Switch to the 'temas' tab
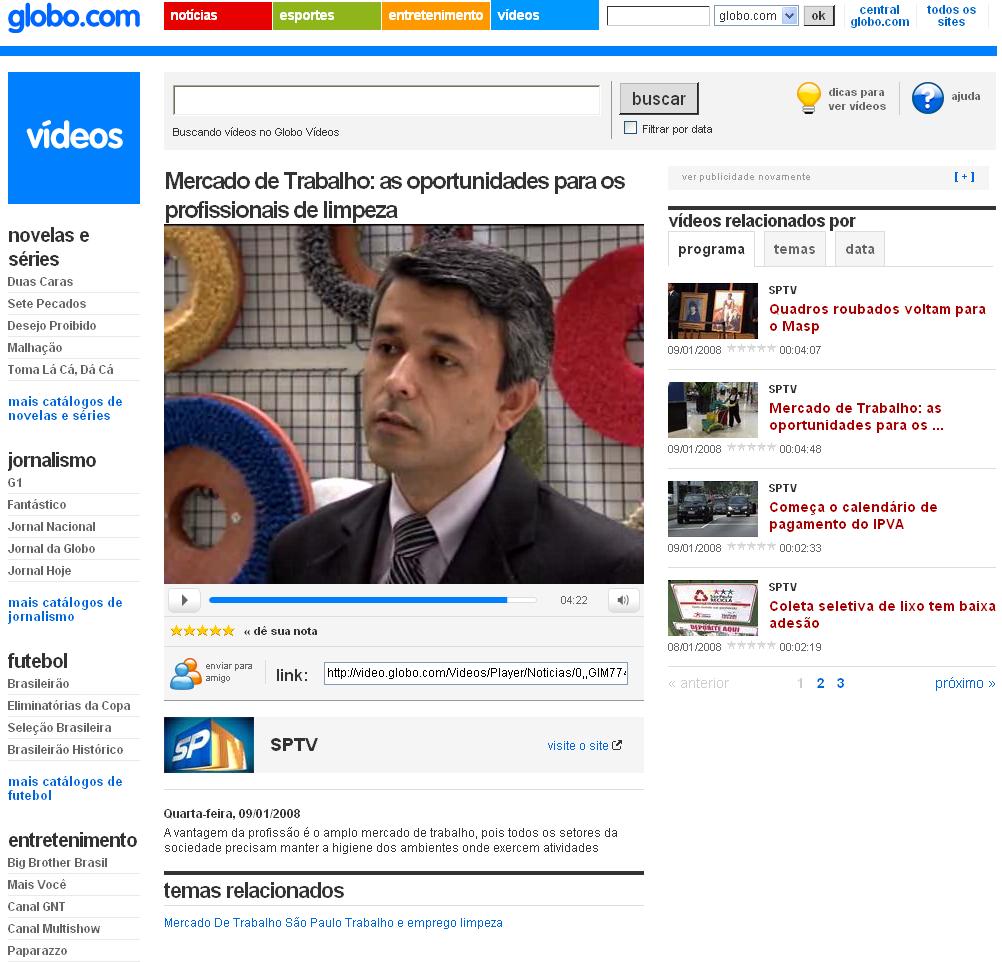Viewport: 1002px width, 962px height. tap(794, 249)
